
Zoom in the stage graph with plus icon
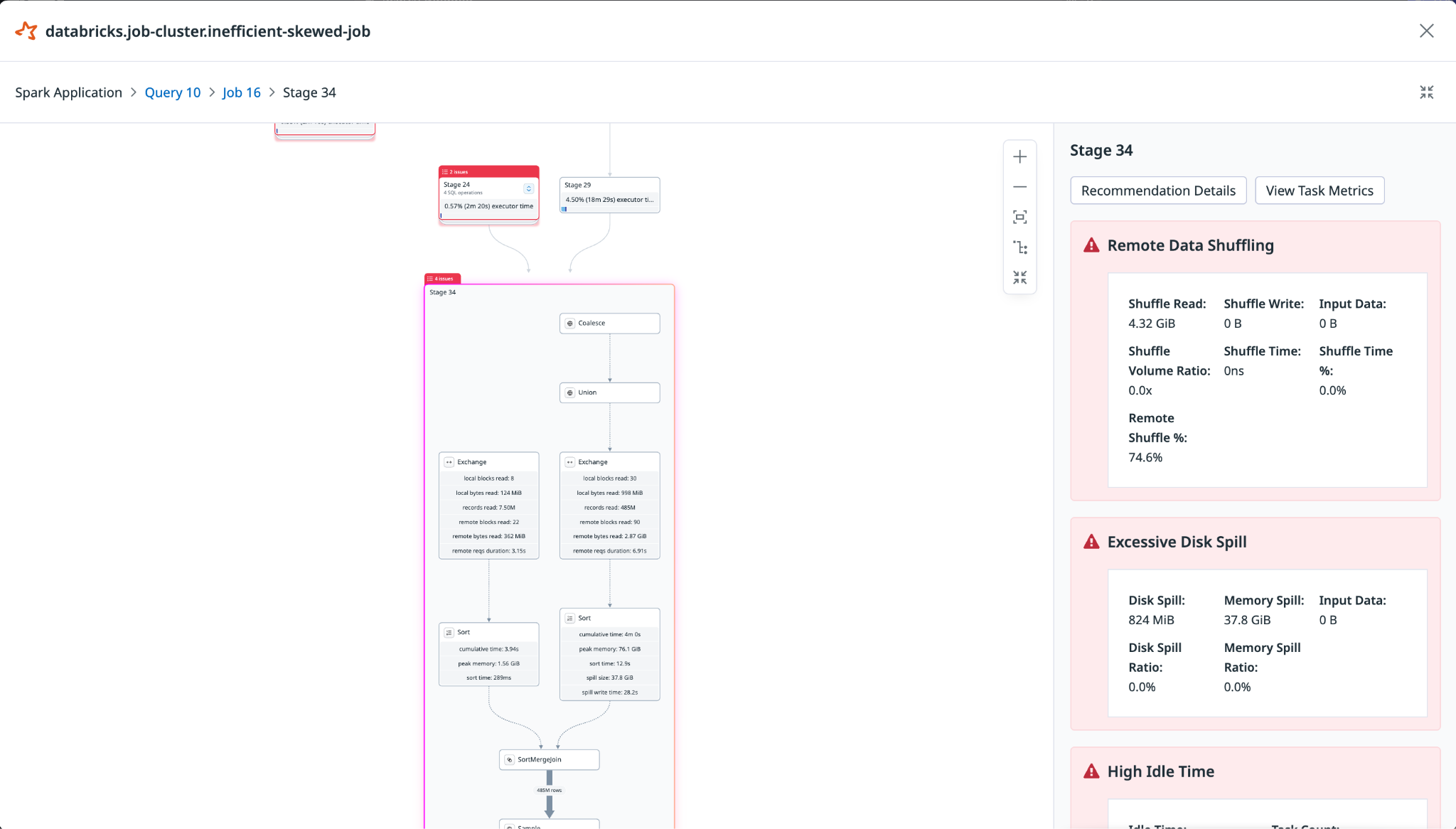1019,156
